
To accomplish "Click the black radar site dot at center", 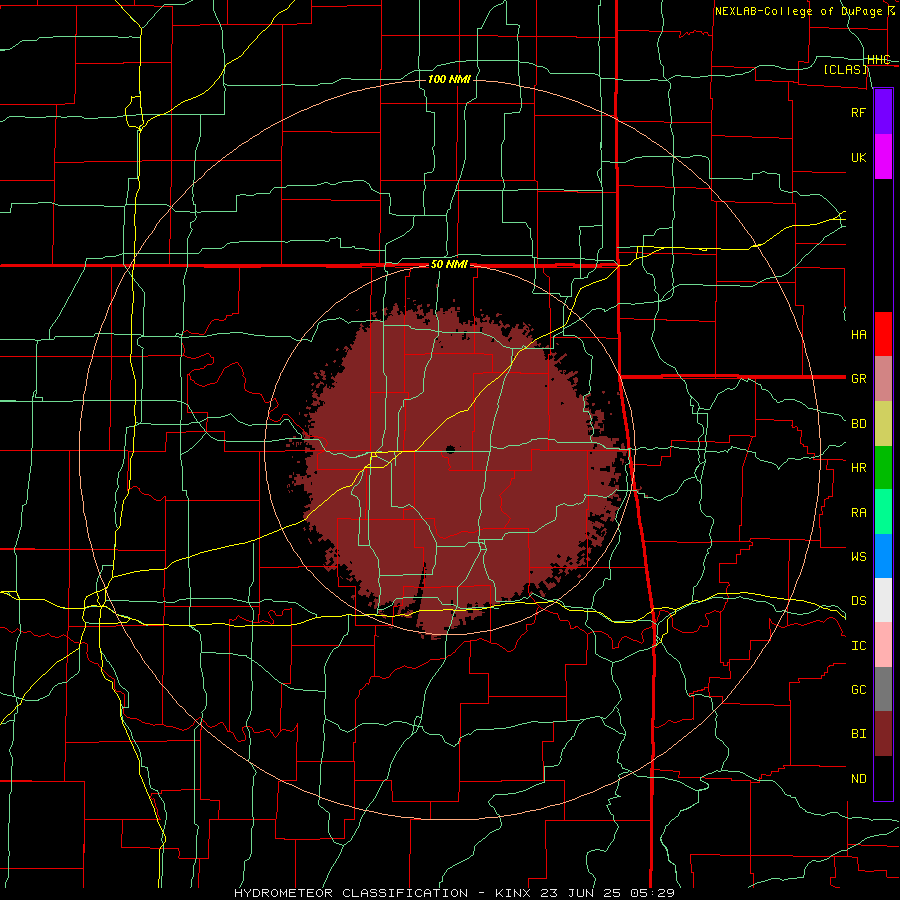I will coord(451,449).
